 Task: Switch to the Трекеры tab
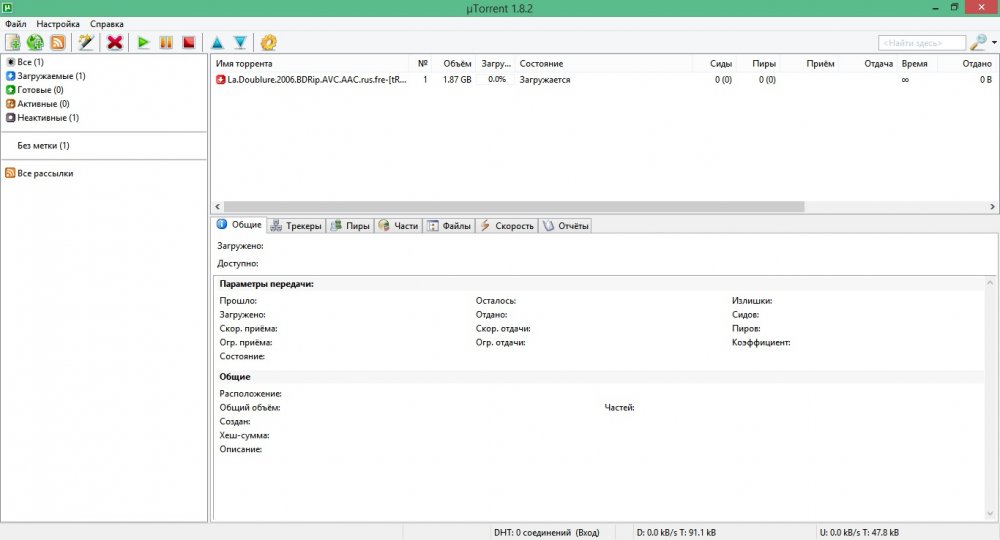click(297, 226)
